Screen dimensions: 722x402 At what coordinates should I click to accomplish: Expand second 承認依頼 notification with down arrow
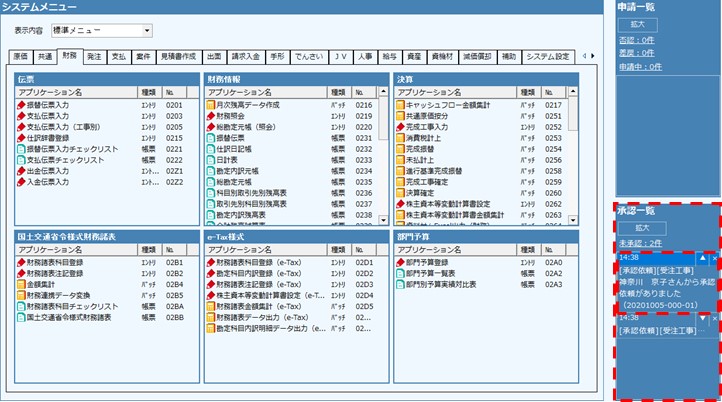click(702, 317)
